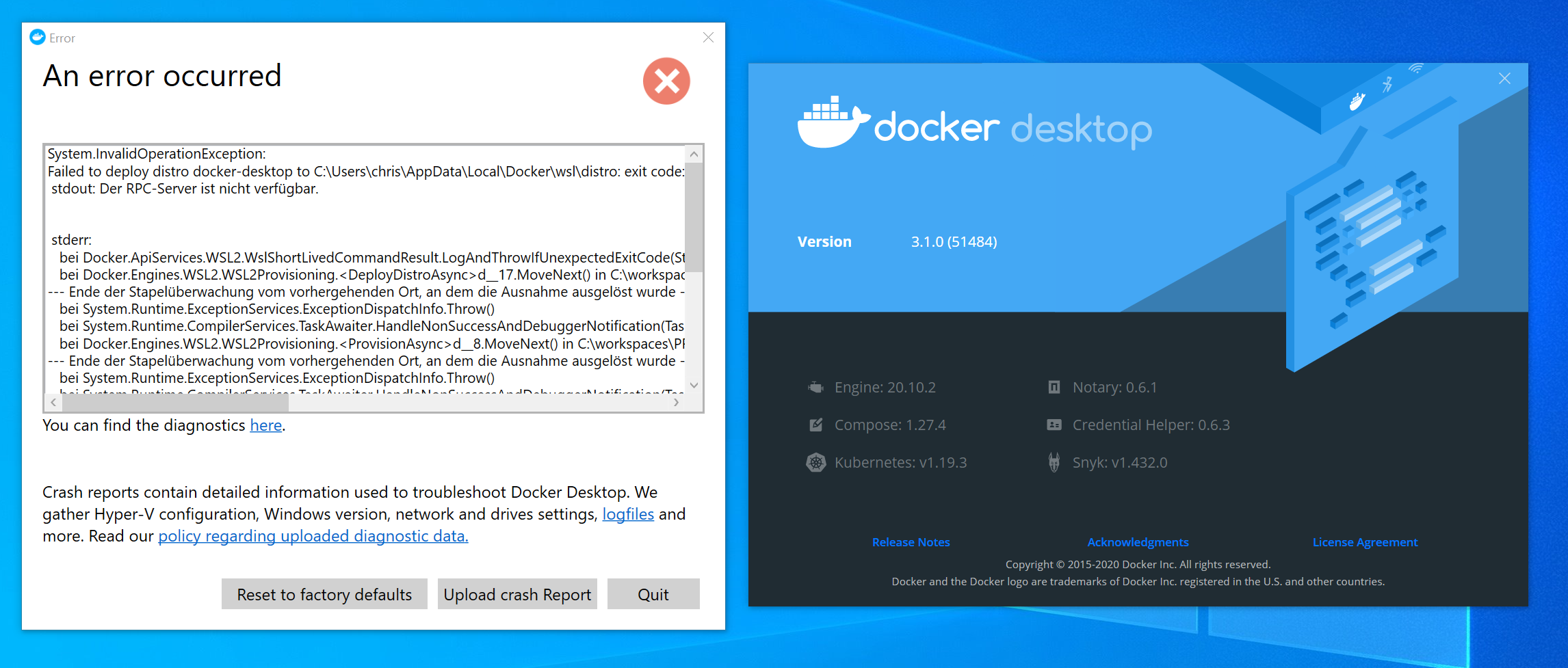This screenshot has width=1568, height=668.
Task: Click the down arrow of the error text scrollbar
Action: [x=694, y=384]
